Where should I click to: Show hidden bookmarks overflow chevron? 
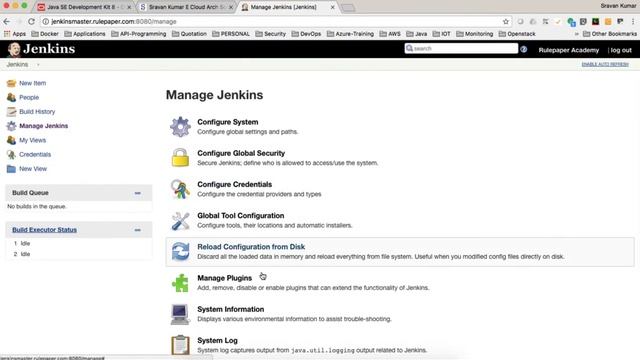pyautogui.click(x=577, y=34)
